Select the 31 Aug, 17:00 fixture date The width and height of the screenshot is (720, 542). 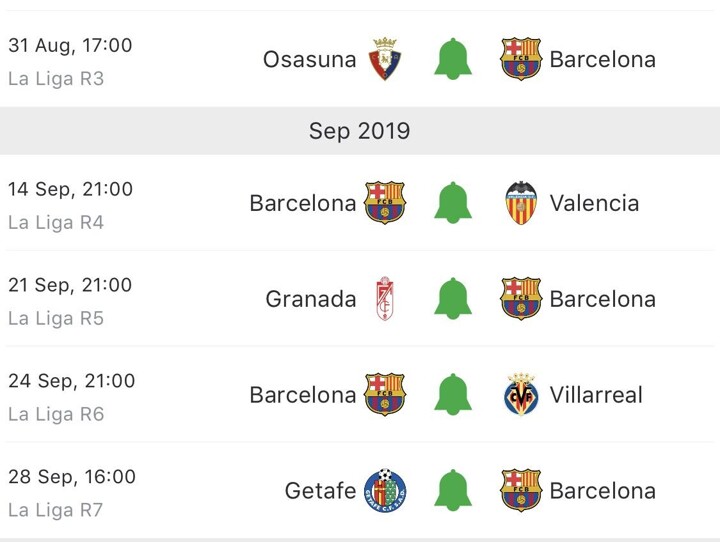coord(70,45)
